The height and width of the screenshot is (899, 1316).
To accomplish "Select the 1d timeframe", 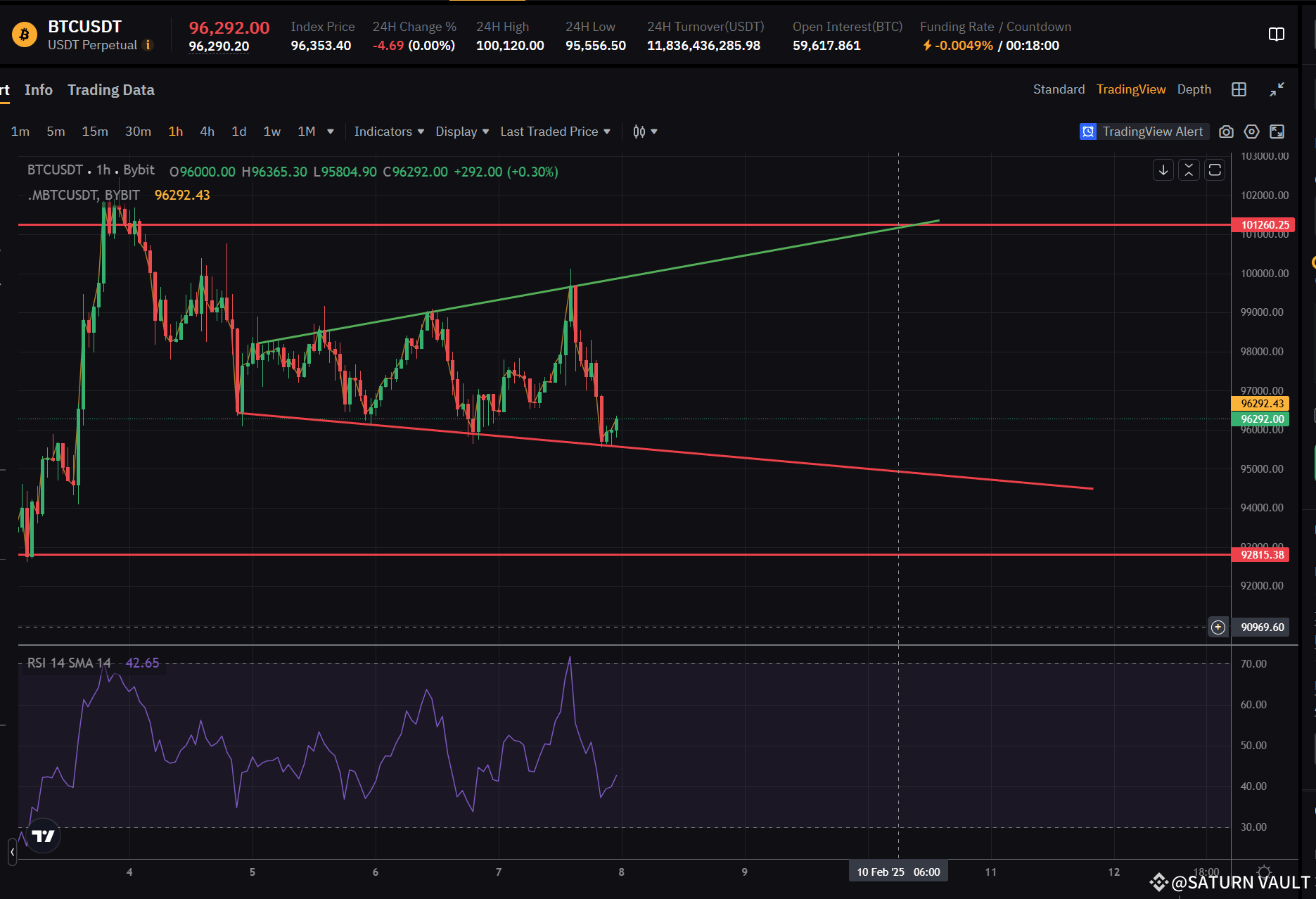I will point(239,132).
